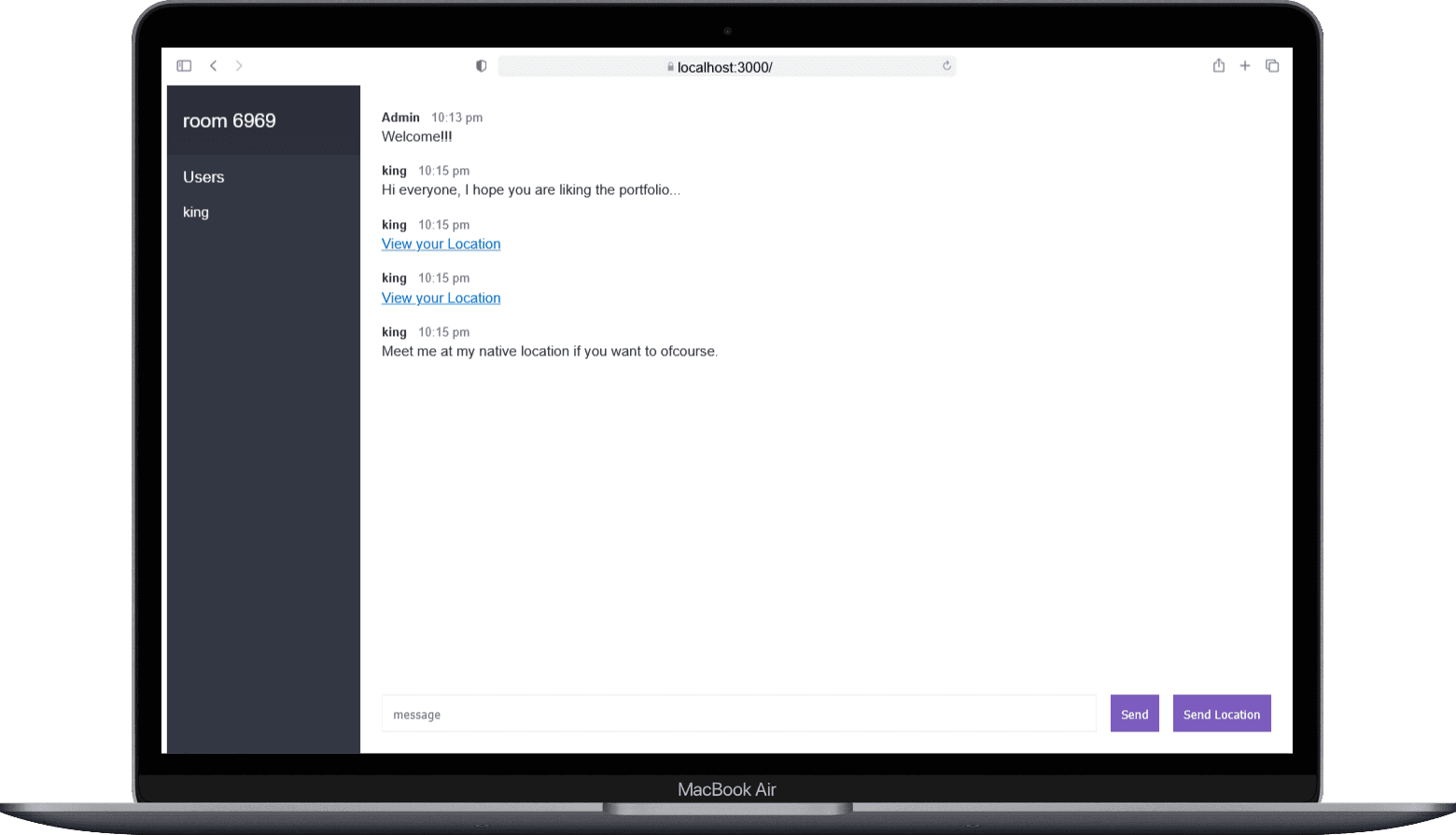Select the user king in the sidebar
1456x835 pixels.
coord(196,212)
